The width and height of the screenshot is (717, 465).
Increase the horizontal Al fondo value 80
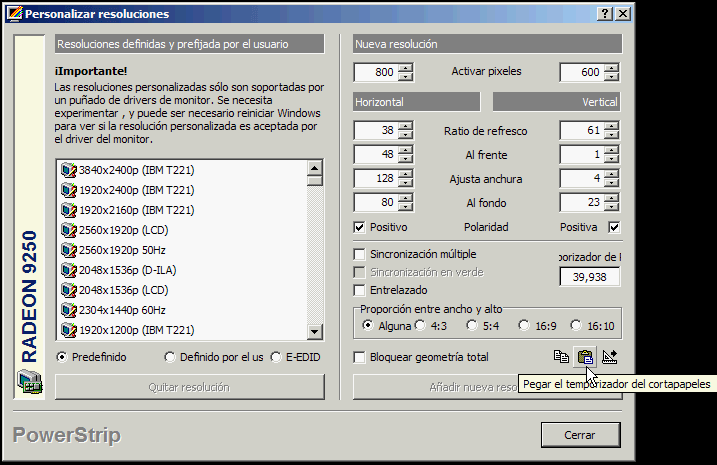[406, 198]
